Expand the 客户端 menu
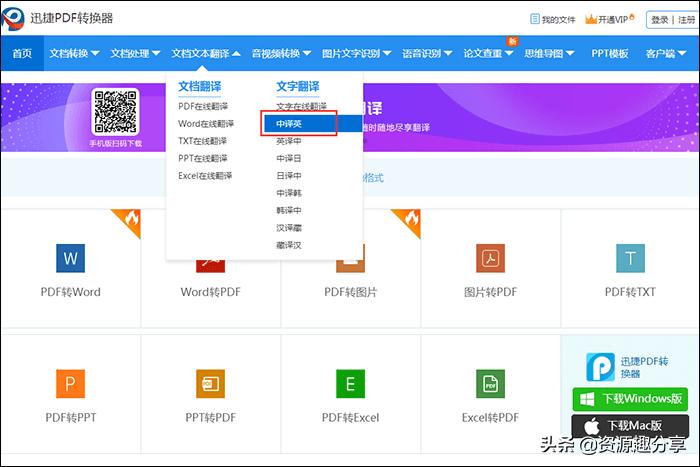Viewport: 700px width, 467px height. [666, 54]
